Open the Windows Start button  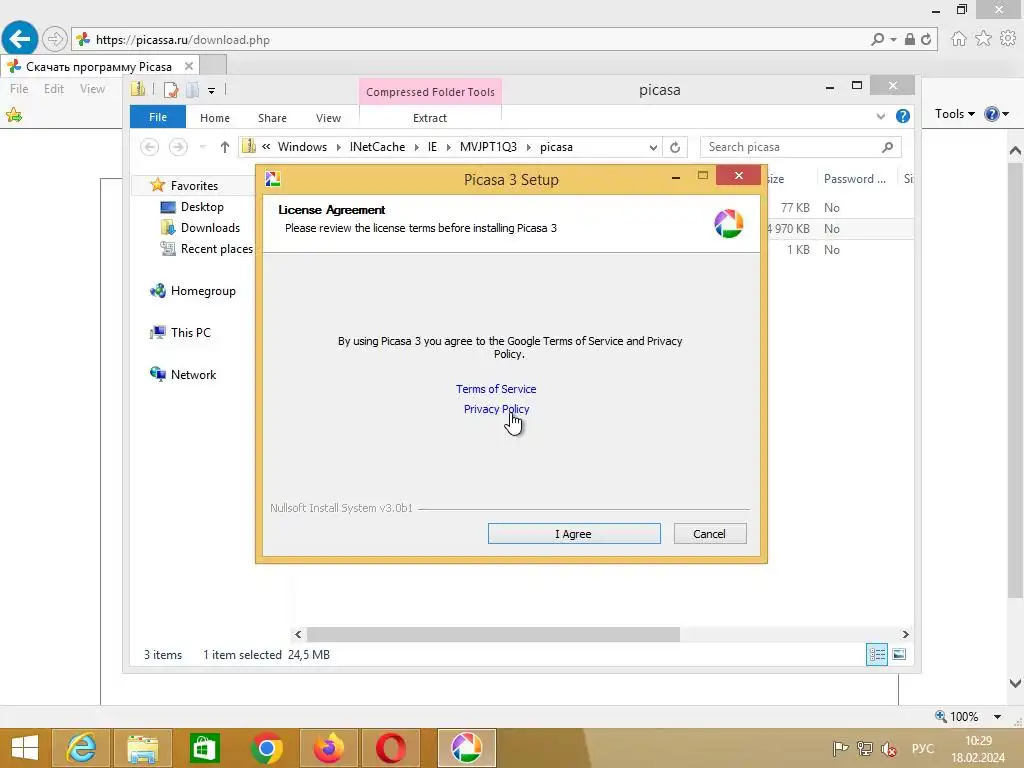click(x=24, y=748)
